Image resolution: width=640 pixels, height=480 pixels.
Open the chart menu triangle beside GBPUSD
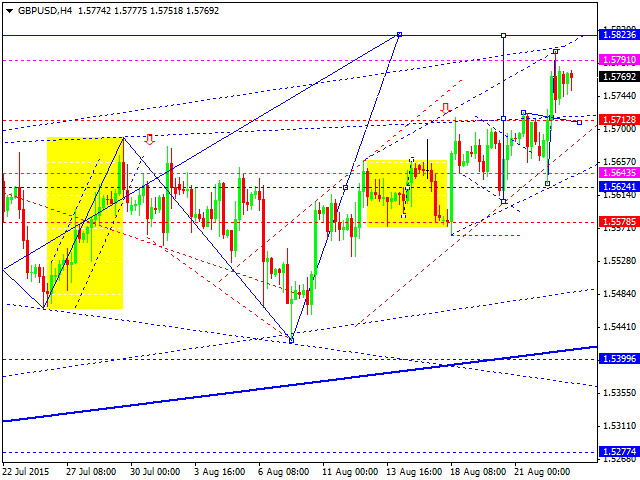(9, 11)
